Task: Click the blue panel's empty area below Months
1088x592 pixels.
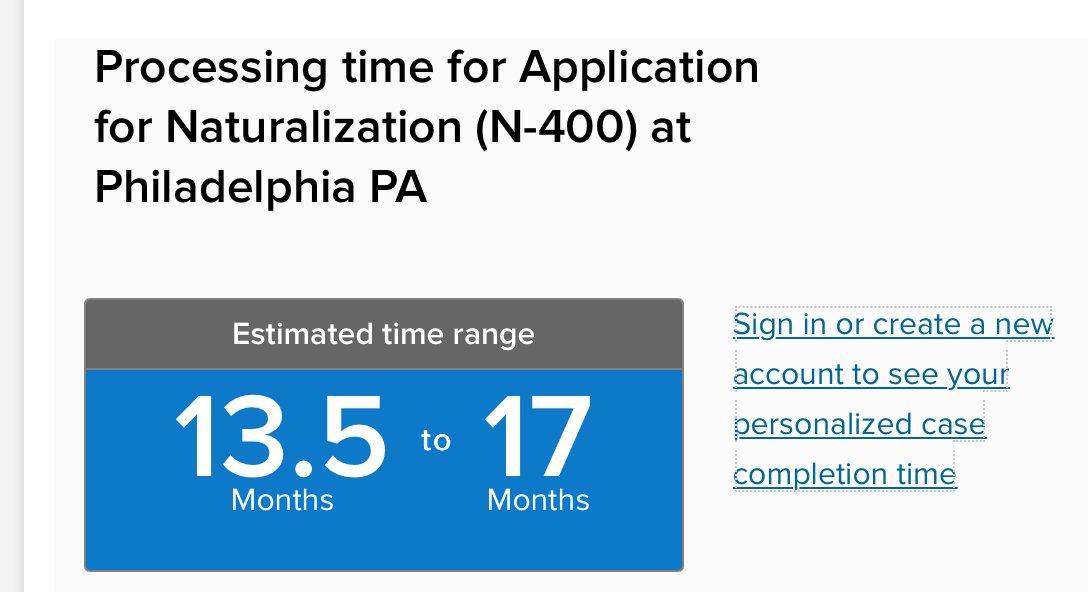Action: [384, 543]
